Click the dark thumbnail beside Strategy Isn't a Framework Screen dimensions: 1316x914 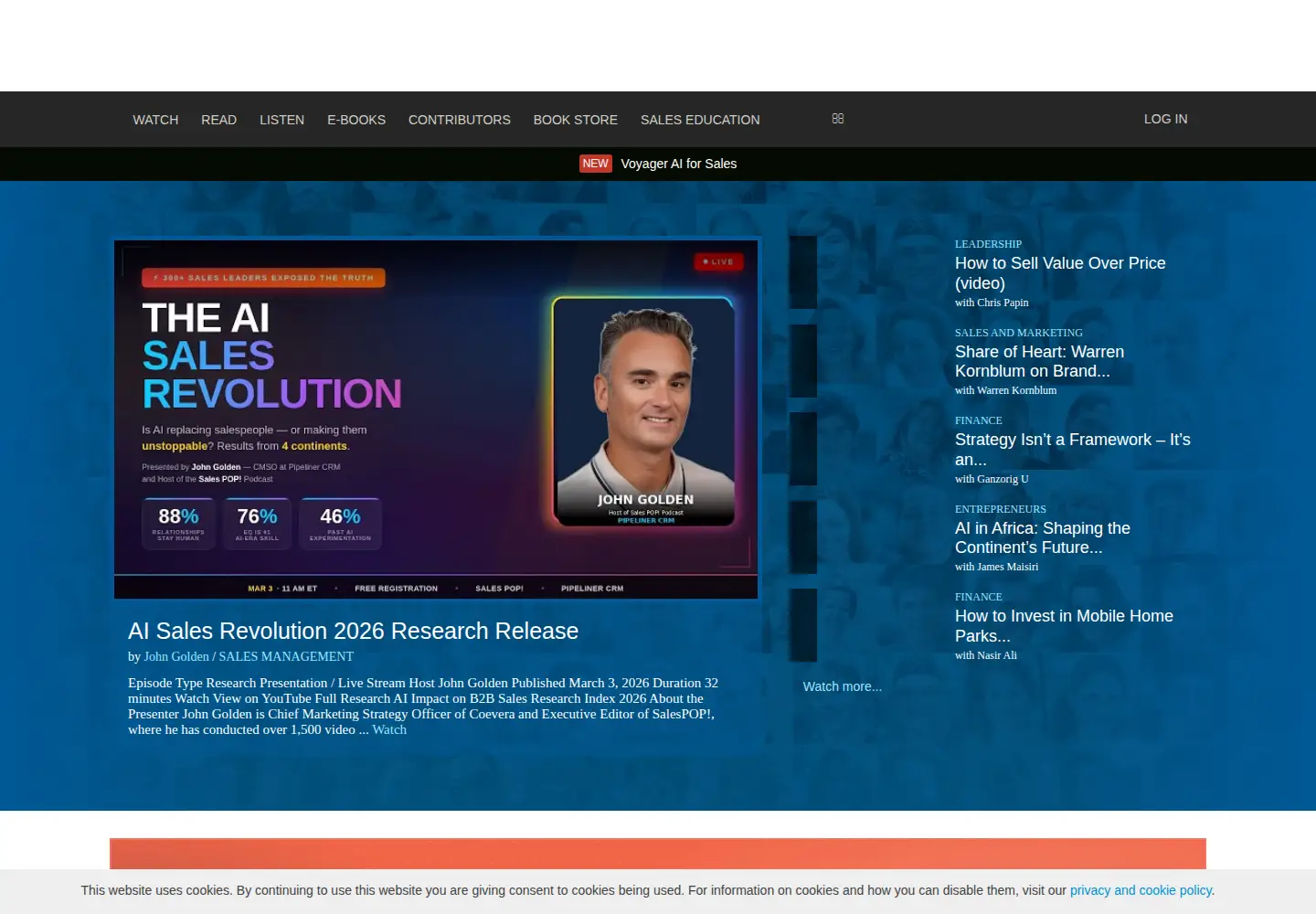pos(803,449)
